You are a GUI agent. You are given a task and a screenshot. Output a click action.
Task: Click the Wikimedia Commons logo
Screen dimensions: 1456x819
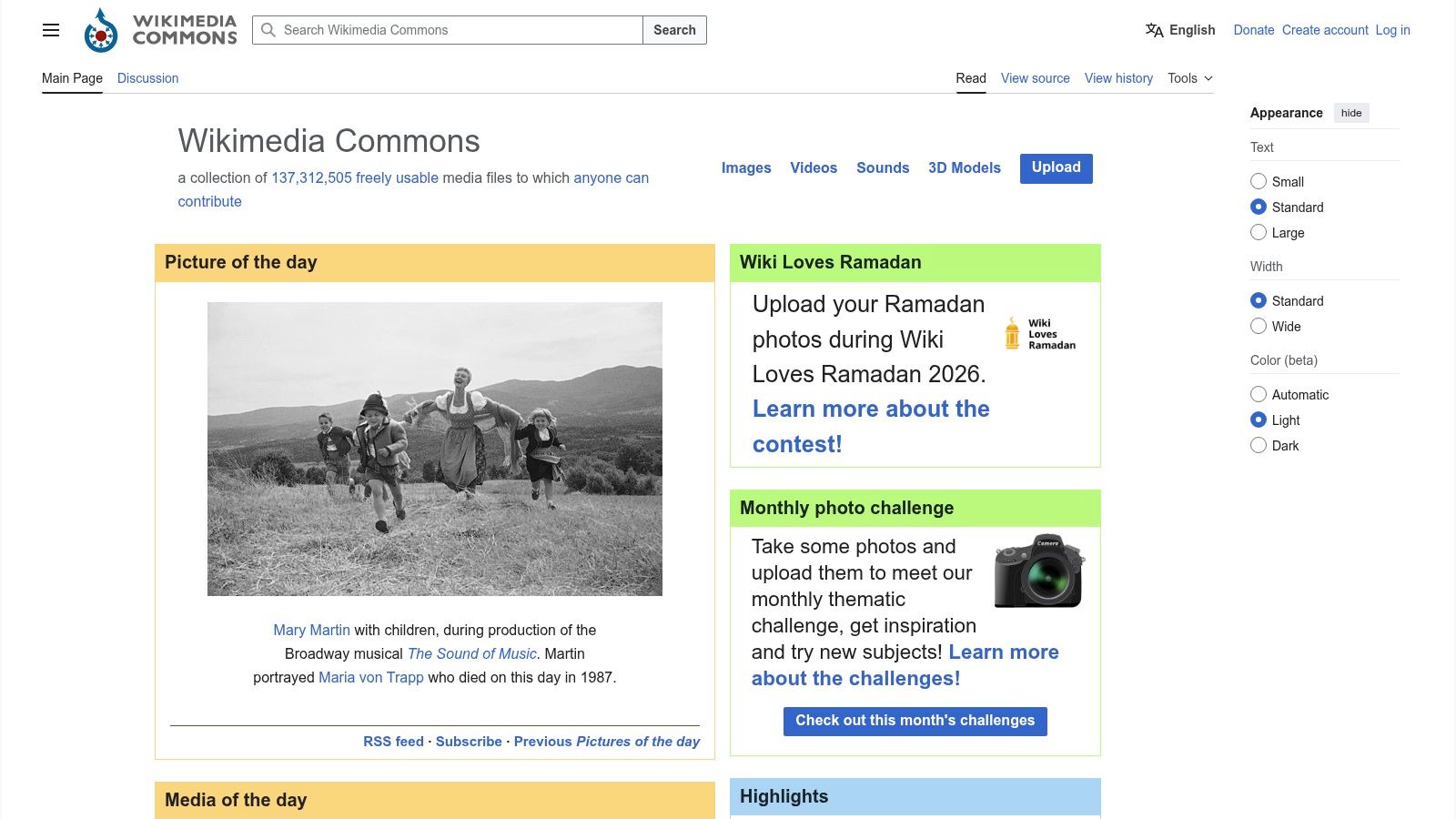pyautogui.click(x=160, y=30)
